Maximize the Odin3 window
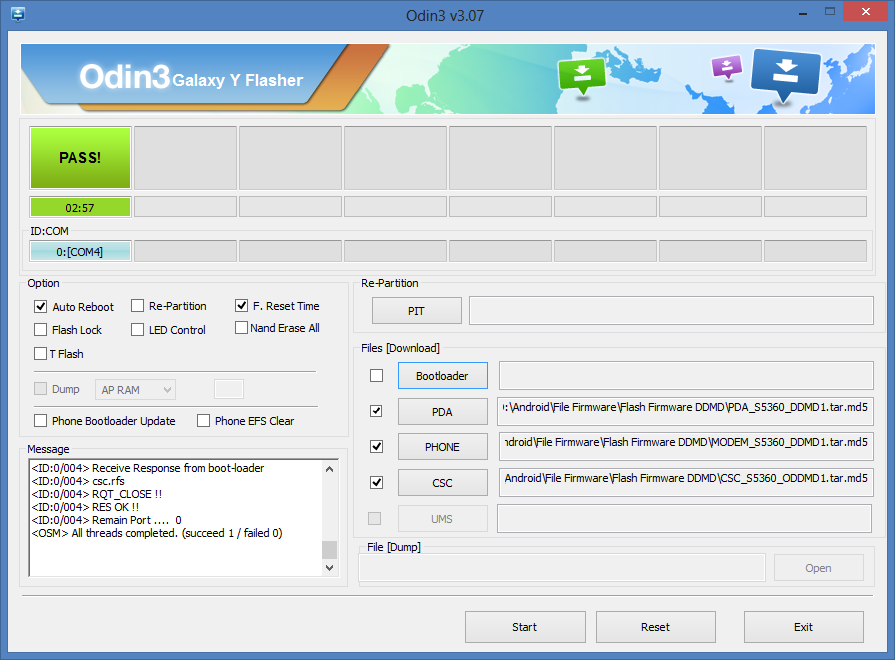Image resolution: width=895 pixels, height=660 pixels. (830, 12)
